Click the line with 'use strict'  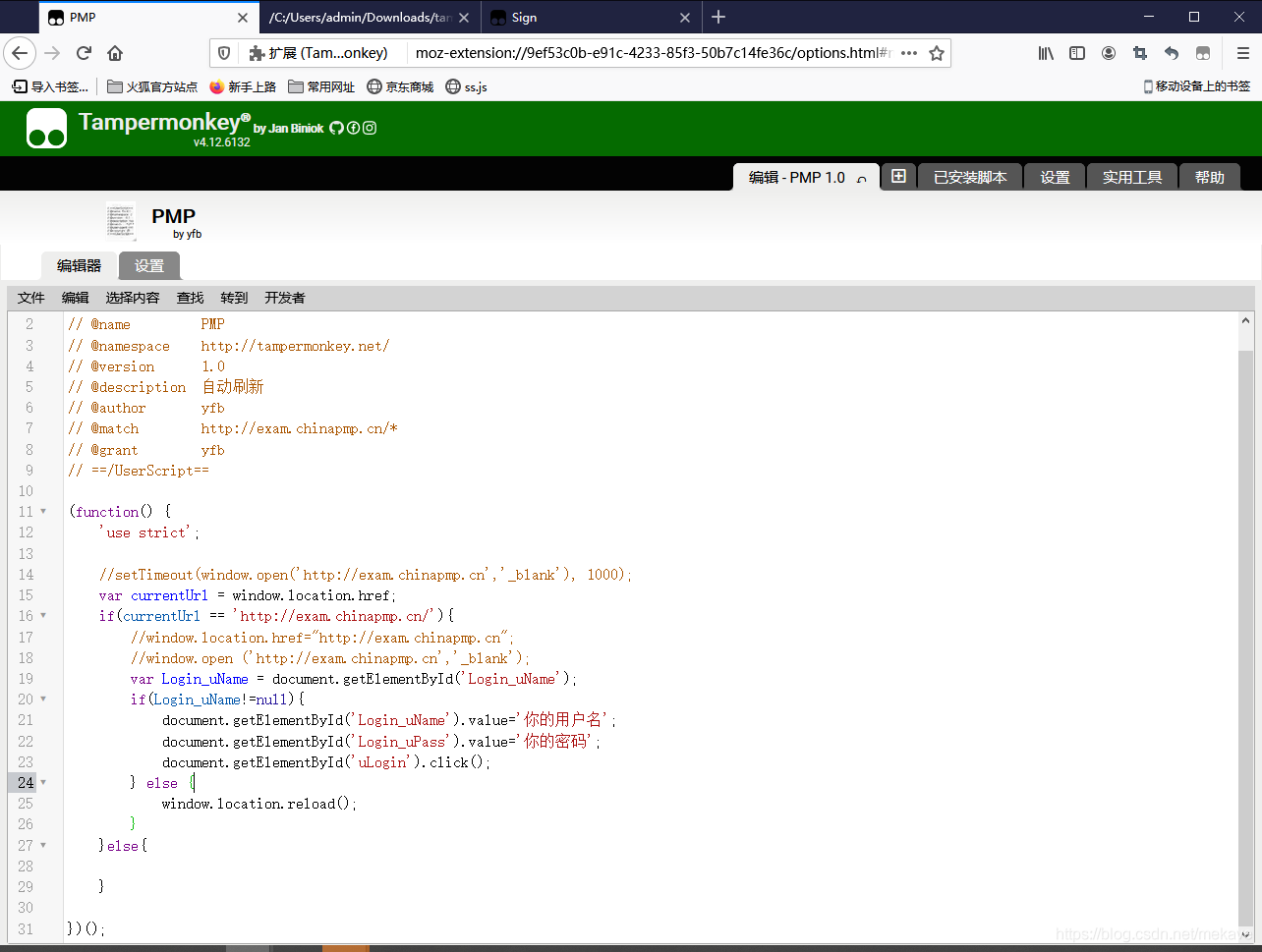149,532
